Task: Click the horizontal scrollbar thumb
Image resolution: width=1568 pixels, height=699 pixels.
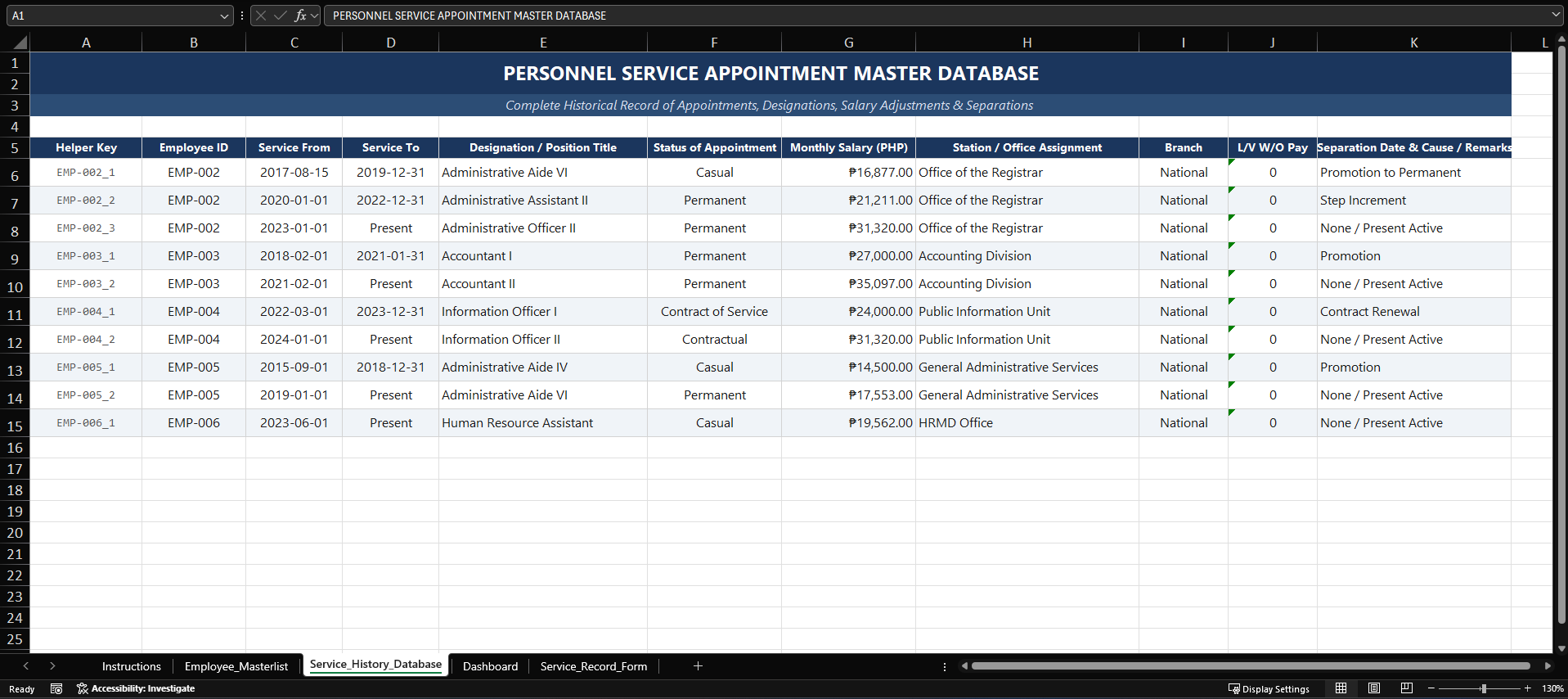Action: pos(1251,666)
